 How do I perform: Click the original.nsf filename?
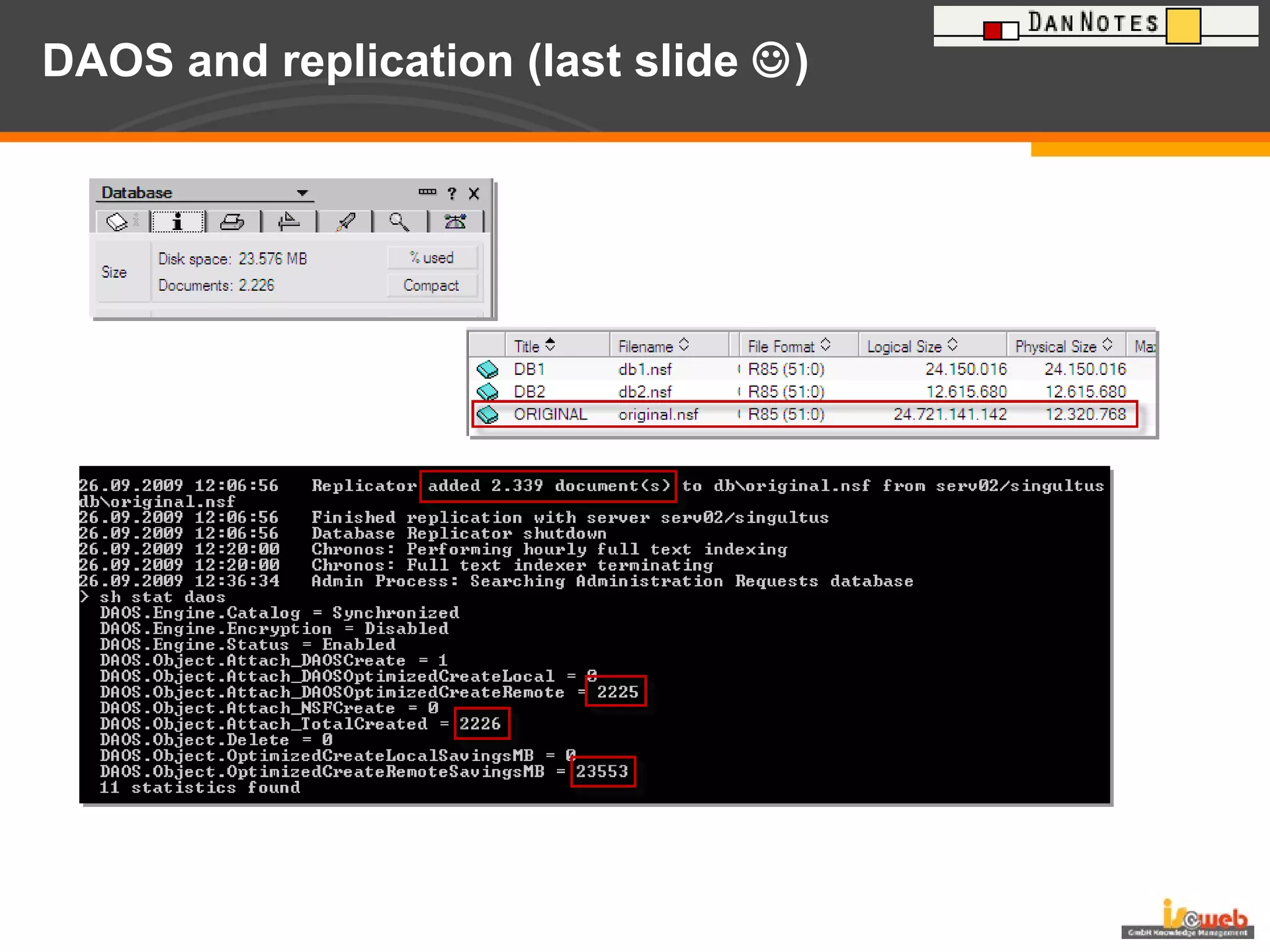658,414
